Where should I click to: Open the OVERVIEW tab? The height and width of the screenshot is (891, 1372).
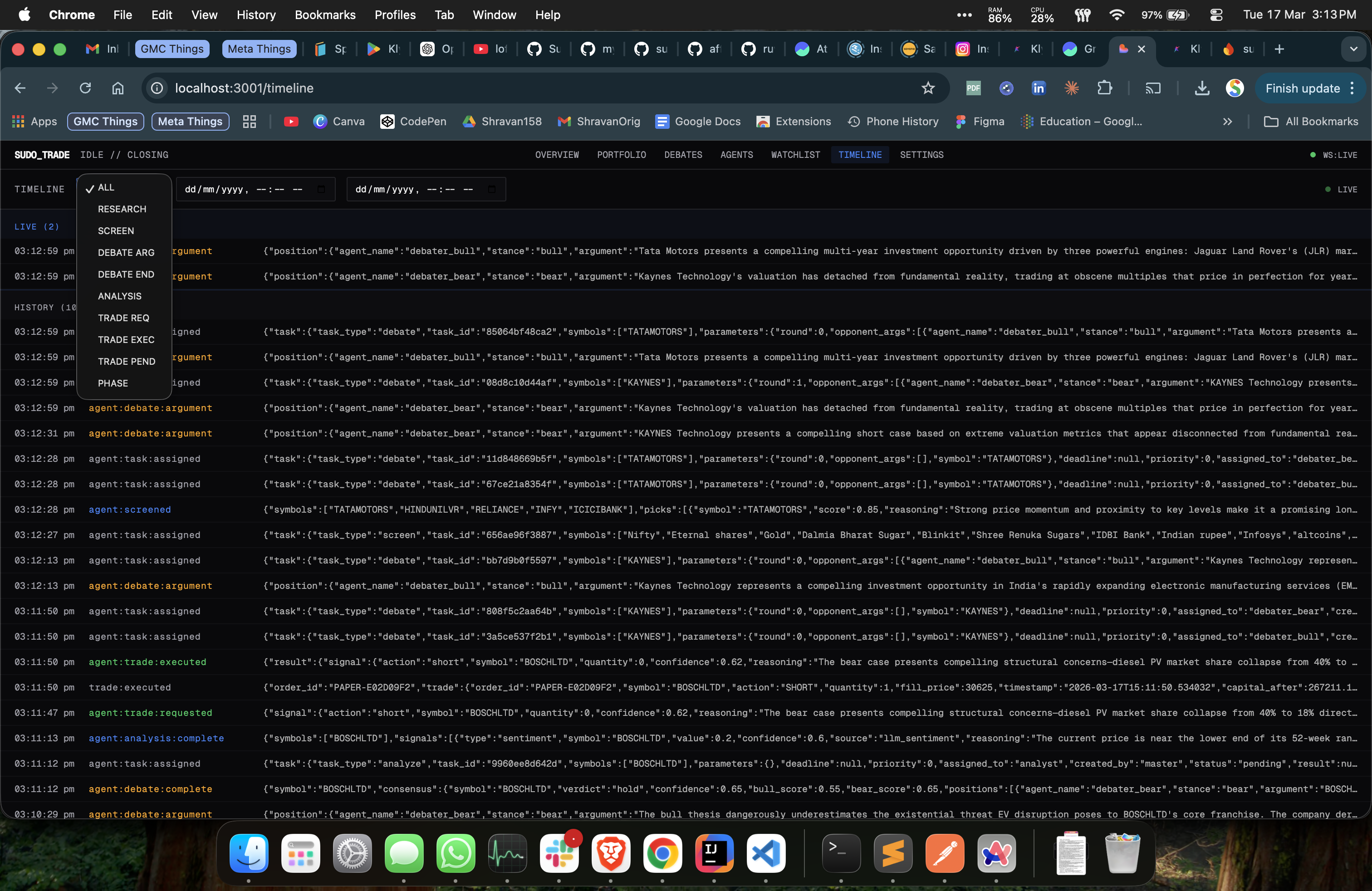point(557,155)
